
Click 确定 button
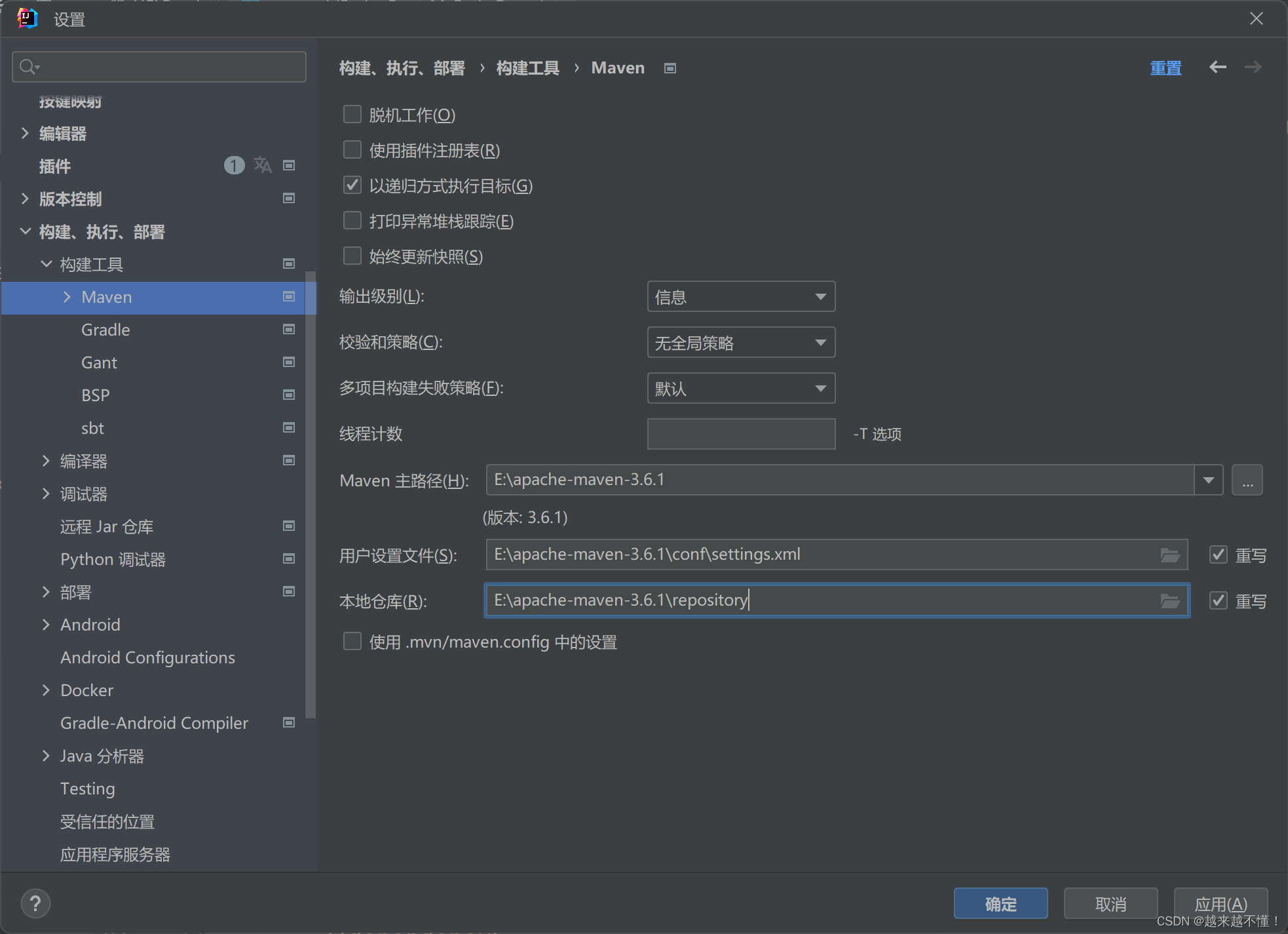pyautogui.click(x=1000, y=904)
